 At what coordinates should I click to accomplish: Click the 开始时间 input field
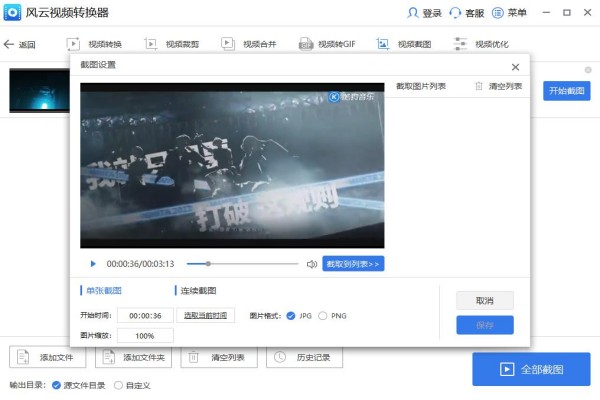pyautogui.click(x=145, y=316)
